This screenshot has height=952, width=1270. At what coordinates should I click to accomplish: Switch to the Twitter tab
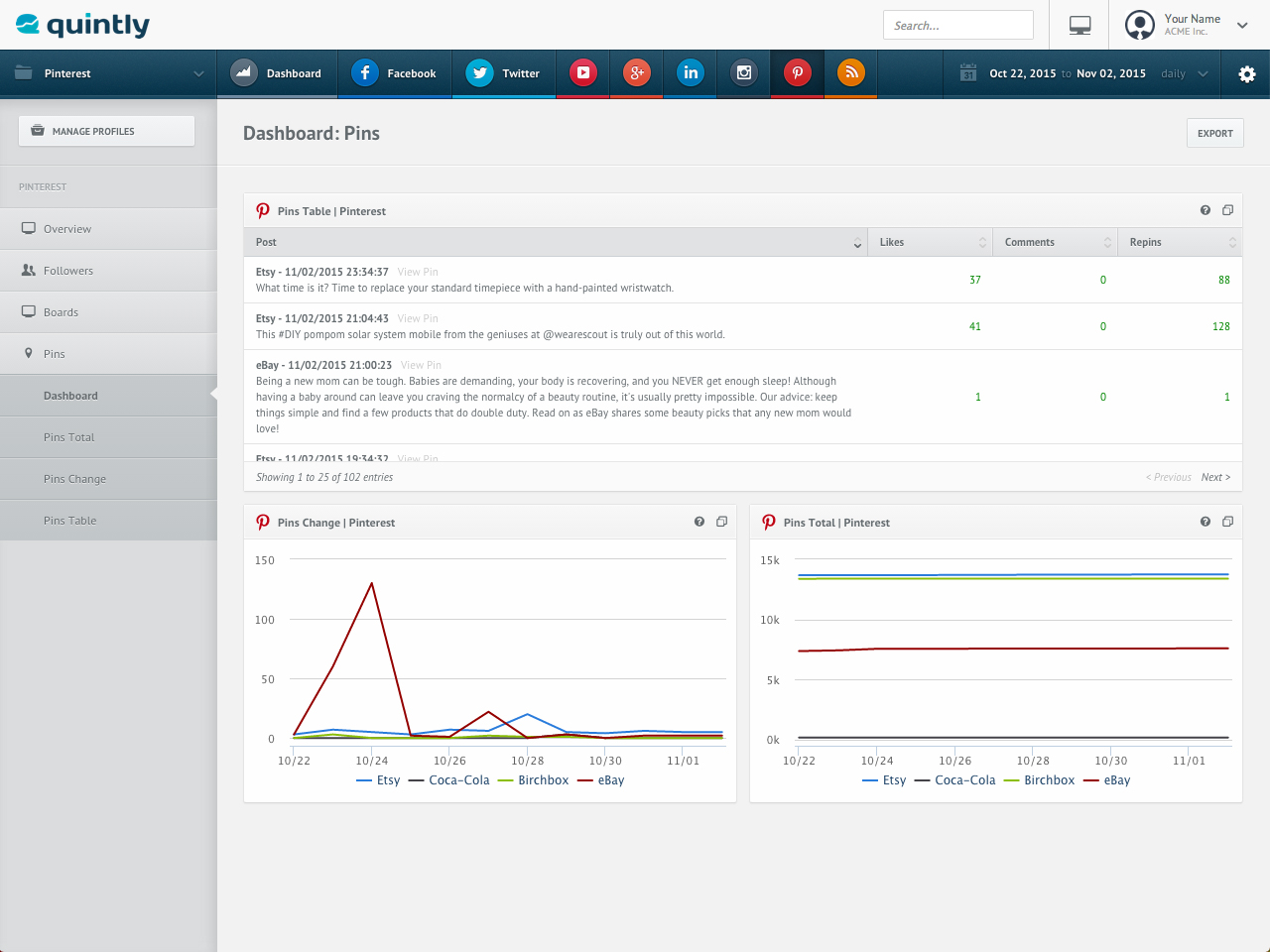(504, 73)
